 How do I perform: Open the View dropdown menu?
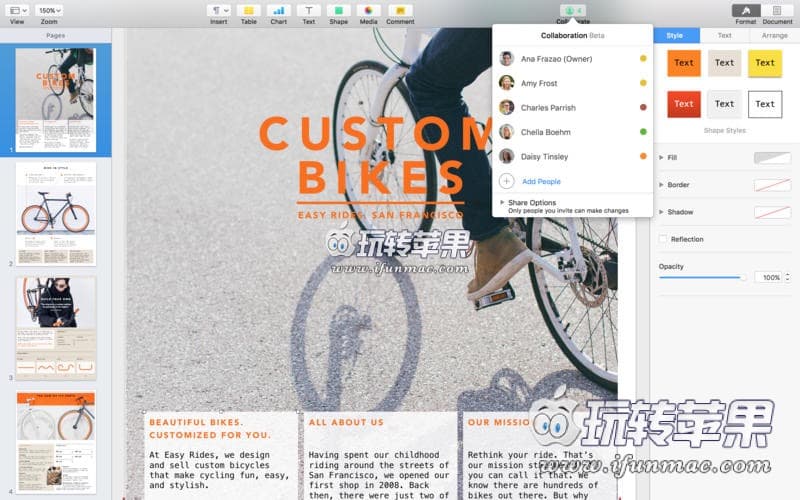click(x=17, y=10)
